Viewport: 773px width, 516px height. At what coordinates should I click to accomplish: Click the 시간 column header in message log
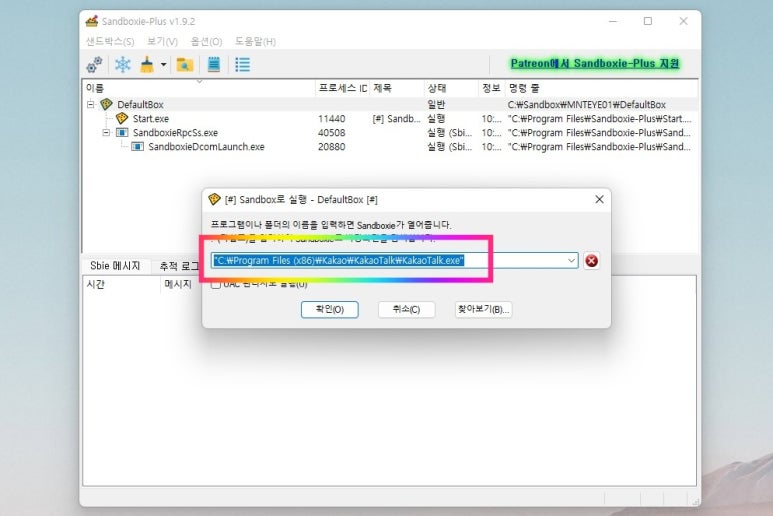click(122, 284)
